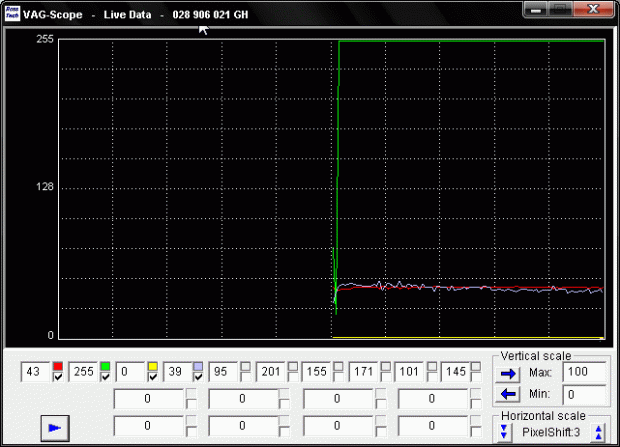
Task: Click the red channel color swatch
Action: 58,366
